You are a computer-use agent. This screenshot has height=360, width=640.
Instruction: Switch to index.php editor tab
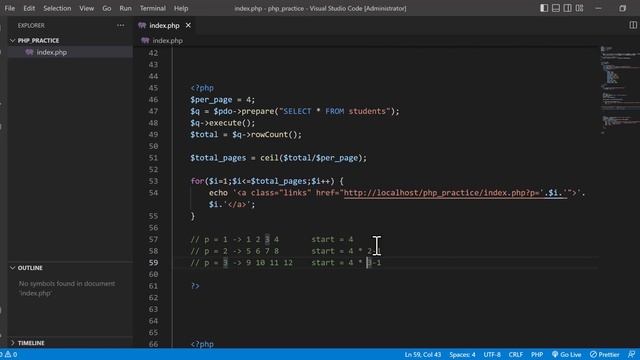pyautogui.click(x=164, y=25)
